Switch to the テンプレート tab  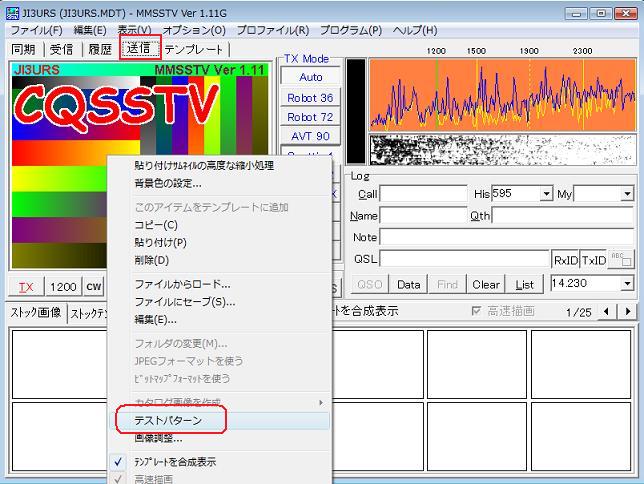(194, 49)
